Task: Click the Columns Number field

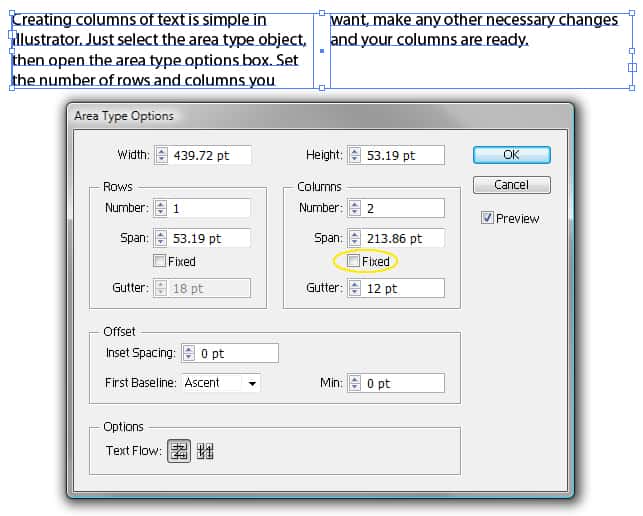Action: point(403,208)
